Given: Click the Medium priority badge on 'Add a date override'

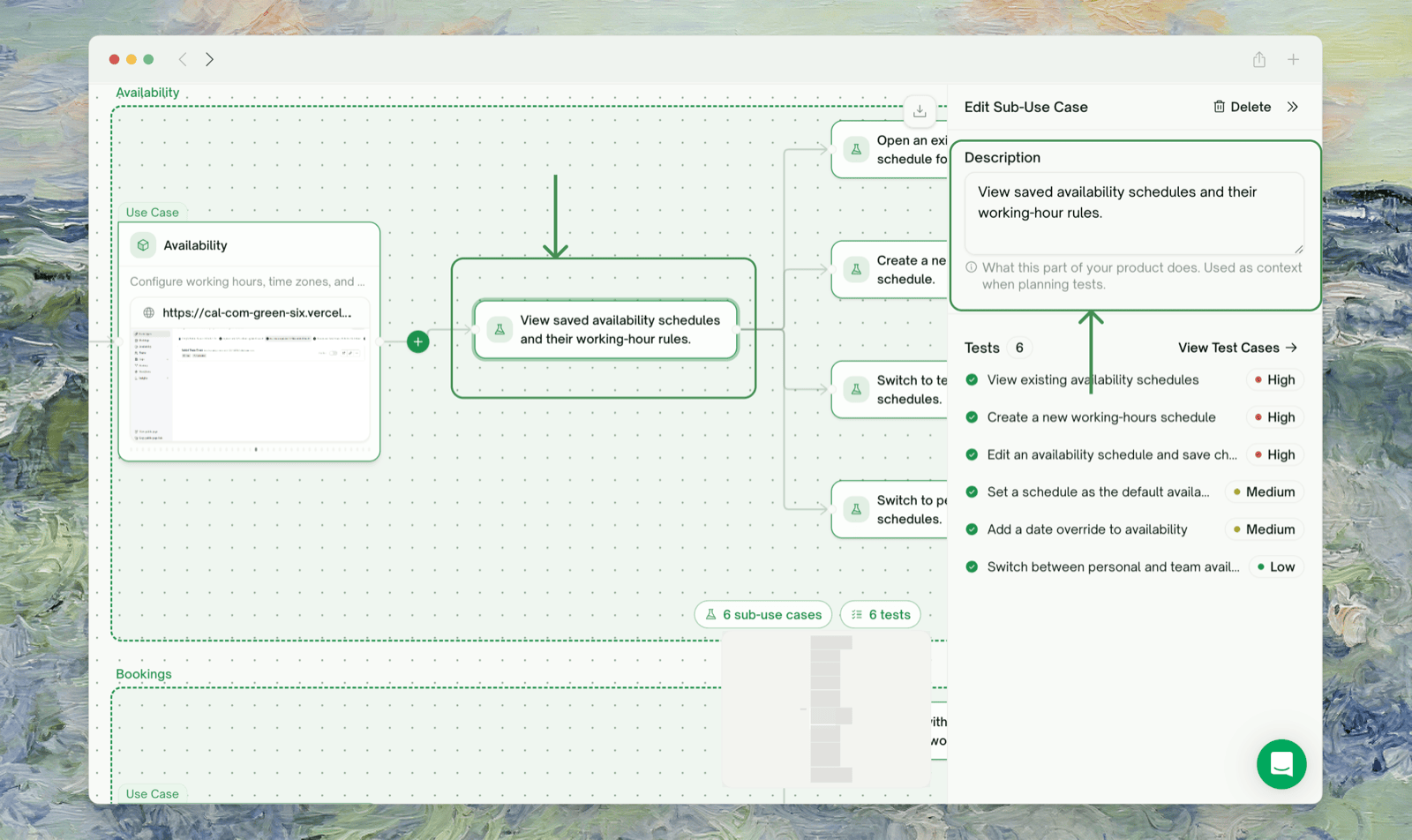Looking at the screenshot, I should point(1264,529).
